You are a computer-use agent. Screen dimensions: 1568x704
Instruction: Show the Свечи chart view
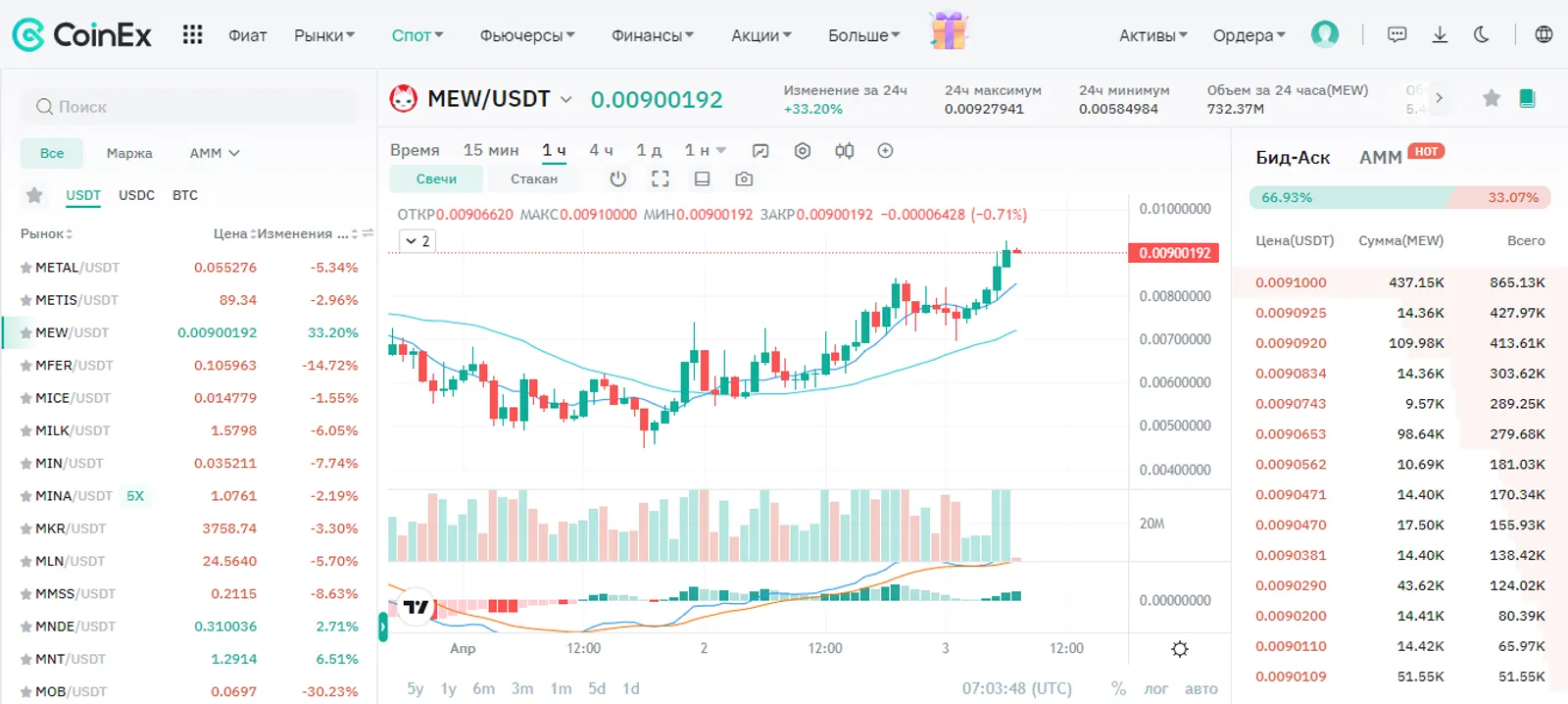436,179
